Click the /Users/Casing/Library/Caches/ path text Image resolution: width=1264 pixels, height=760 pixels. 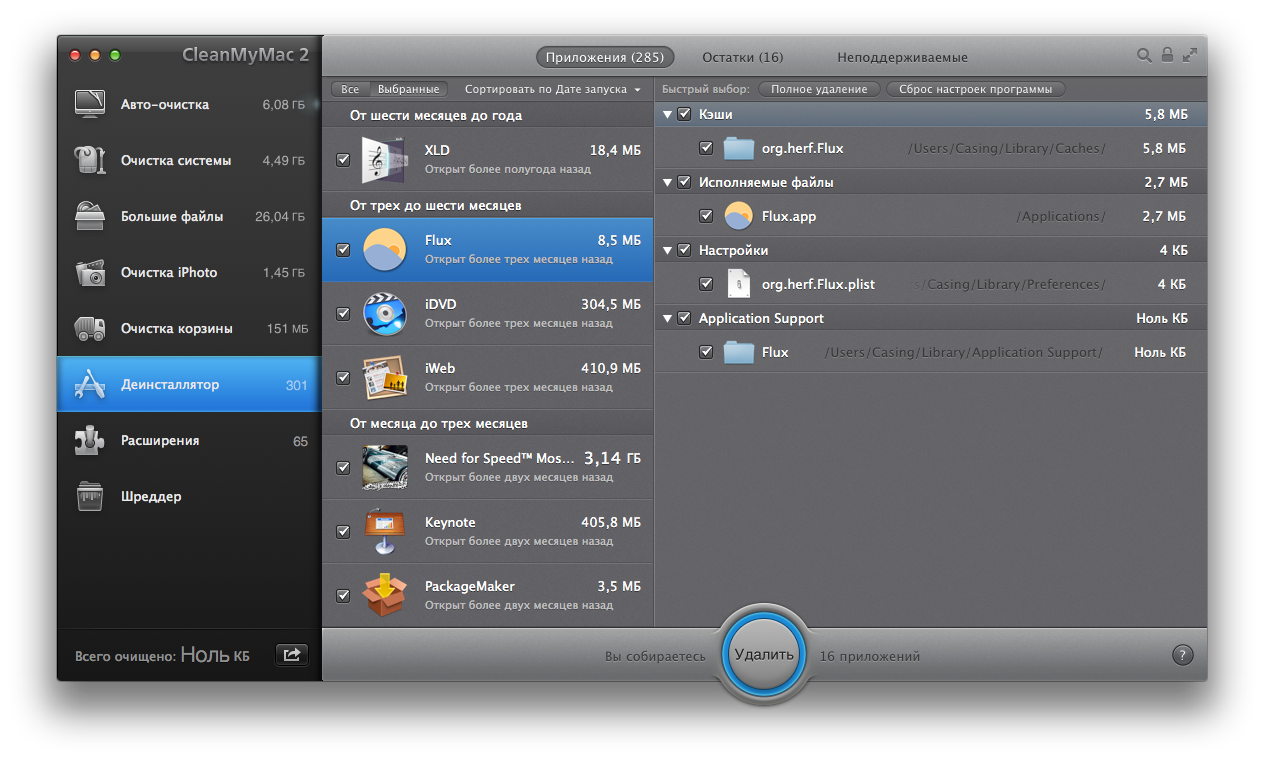pyautogui.click(x=1007, y=148)
